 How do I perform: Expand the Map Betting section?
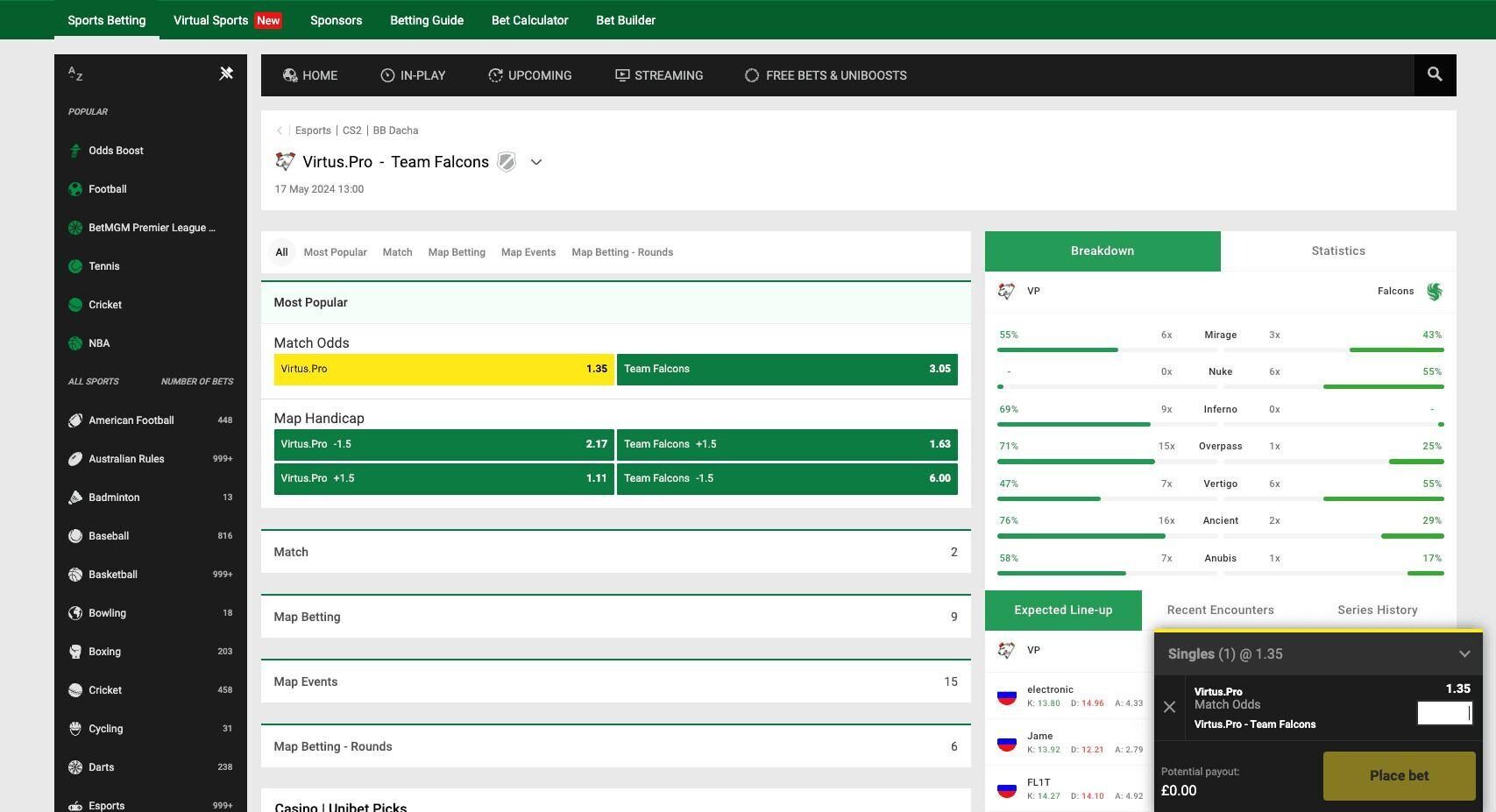(x=616, y=617)
